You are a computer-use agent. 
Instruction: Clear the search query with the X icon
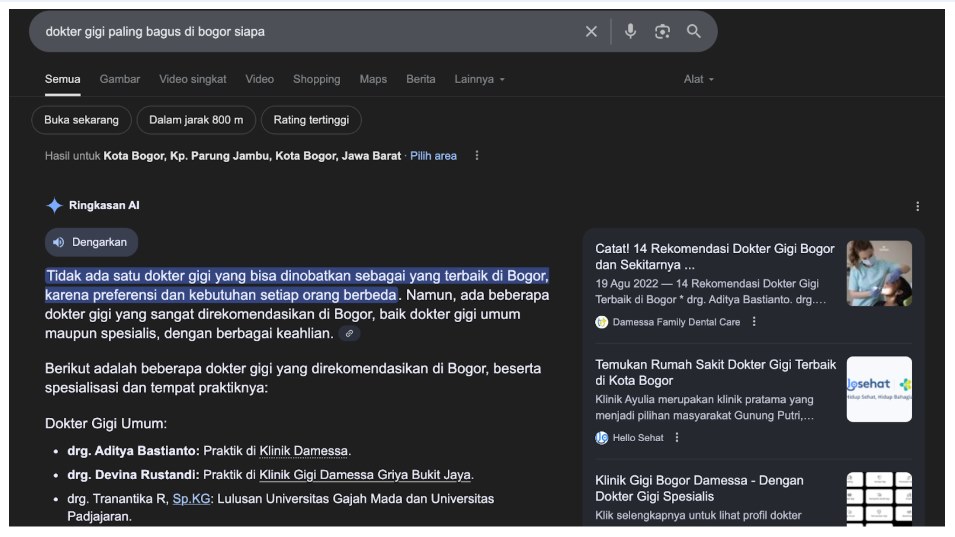(x=591, y=32)
